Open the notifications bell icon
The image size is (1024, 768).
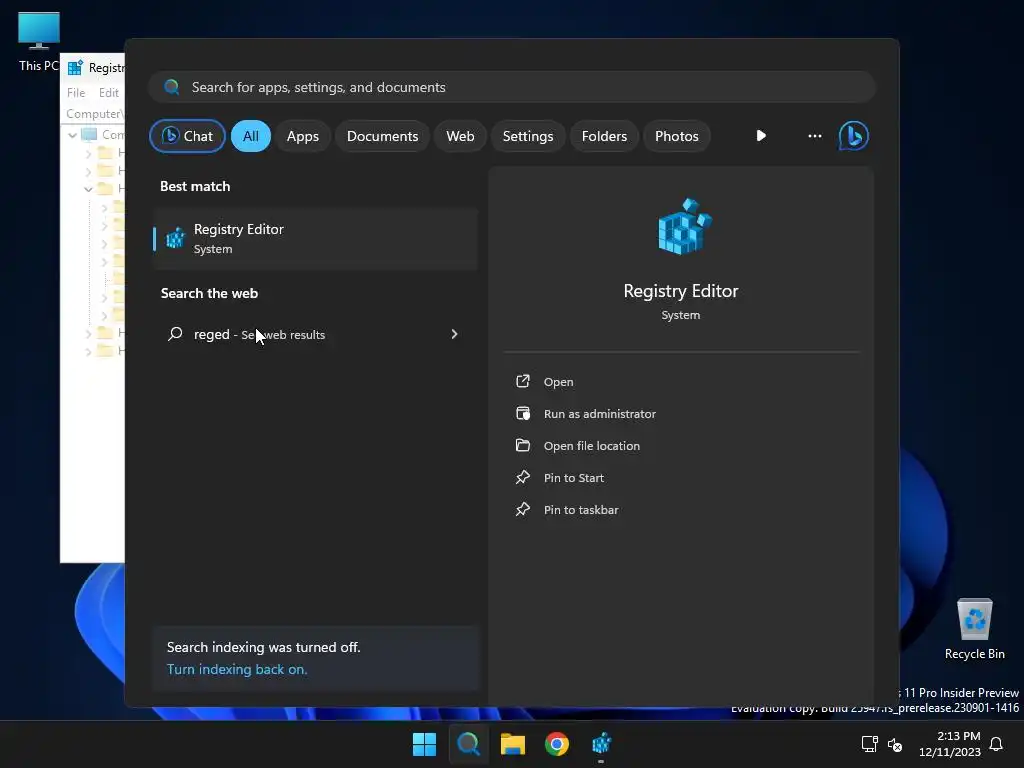pos(996,744)
